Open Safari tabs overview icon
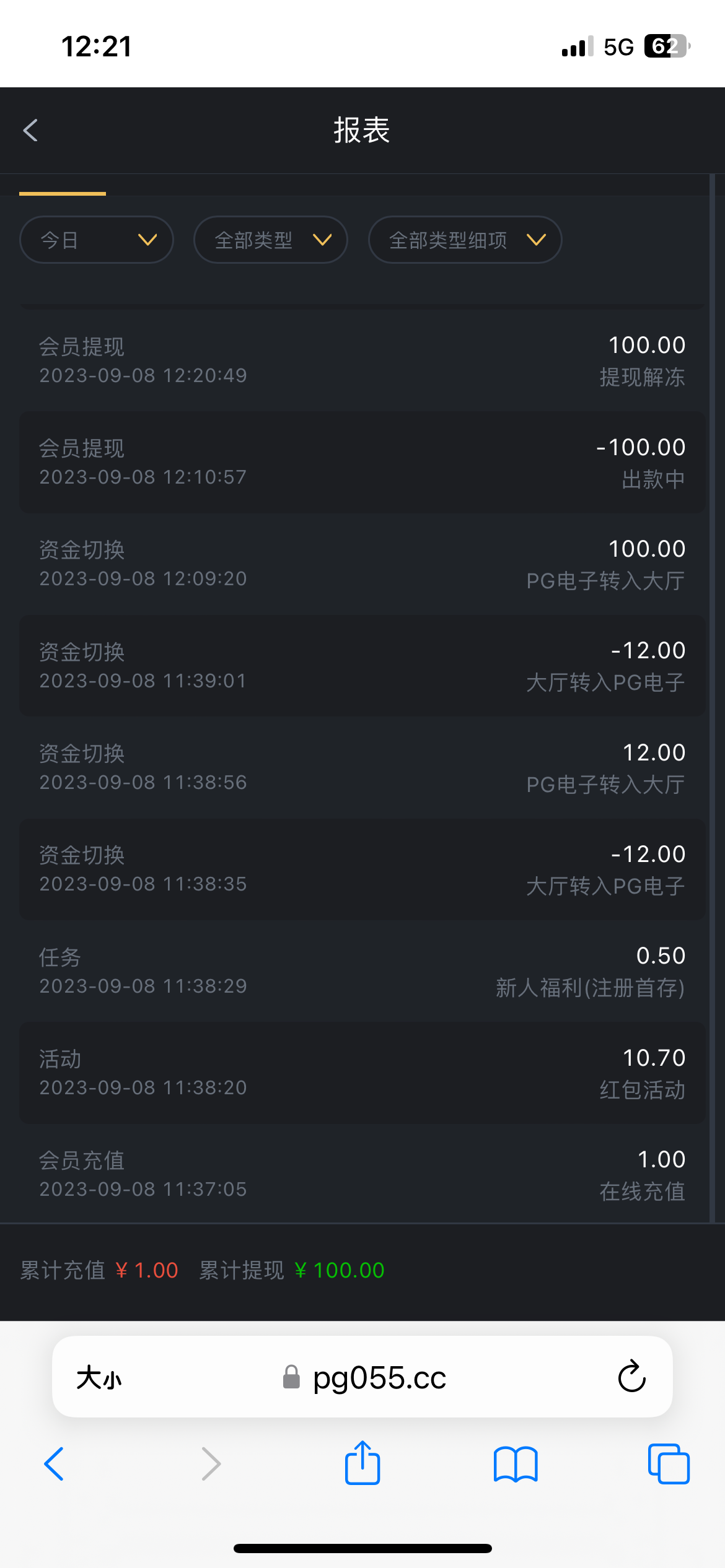Screen dimensions: 725x1568 coord(668,1465)
